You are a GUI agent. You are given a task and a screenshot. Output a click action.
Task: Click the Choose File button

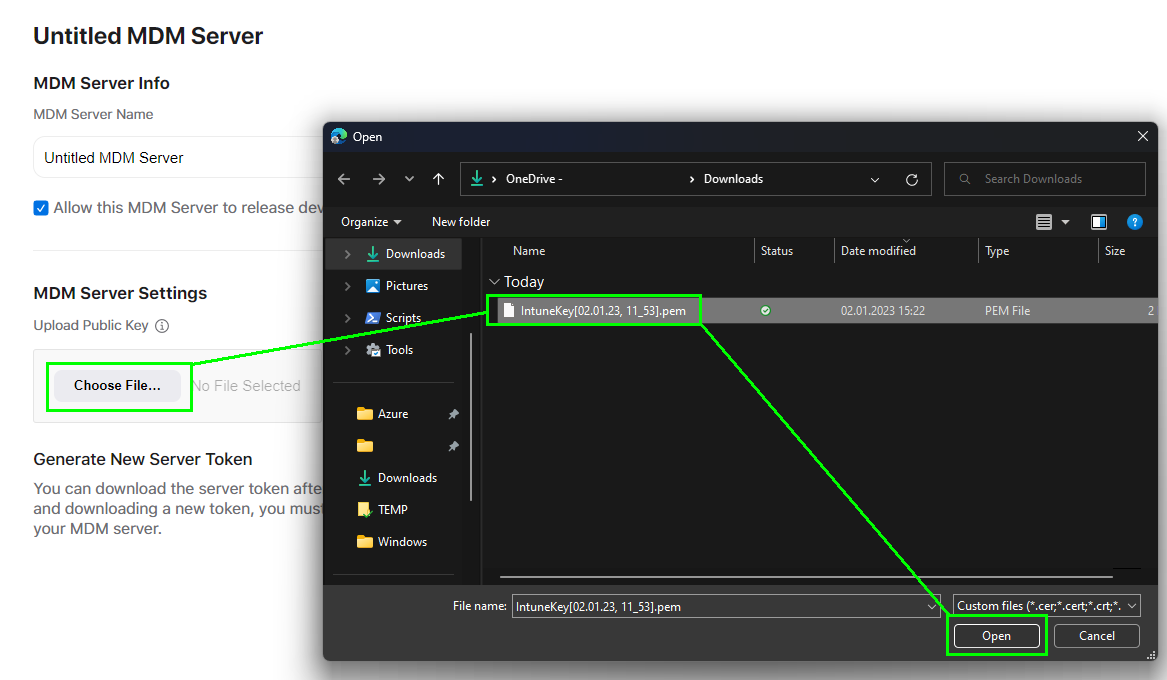(x=117, y=386)
